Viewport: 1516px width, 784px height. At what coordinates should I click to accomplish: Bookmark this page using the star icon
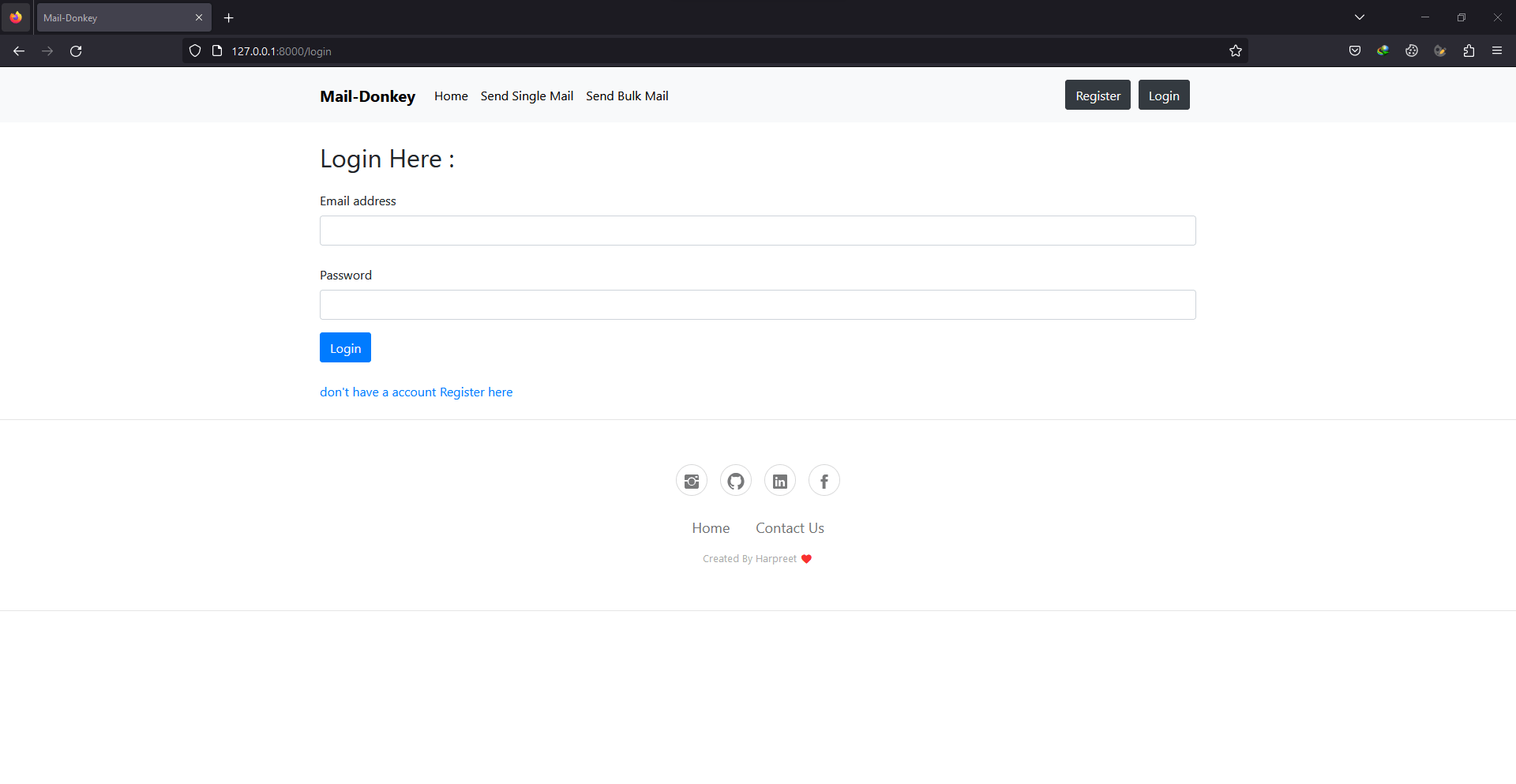pyautogui.click(x=1236, y=51)
